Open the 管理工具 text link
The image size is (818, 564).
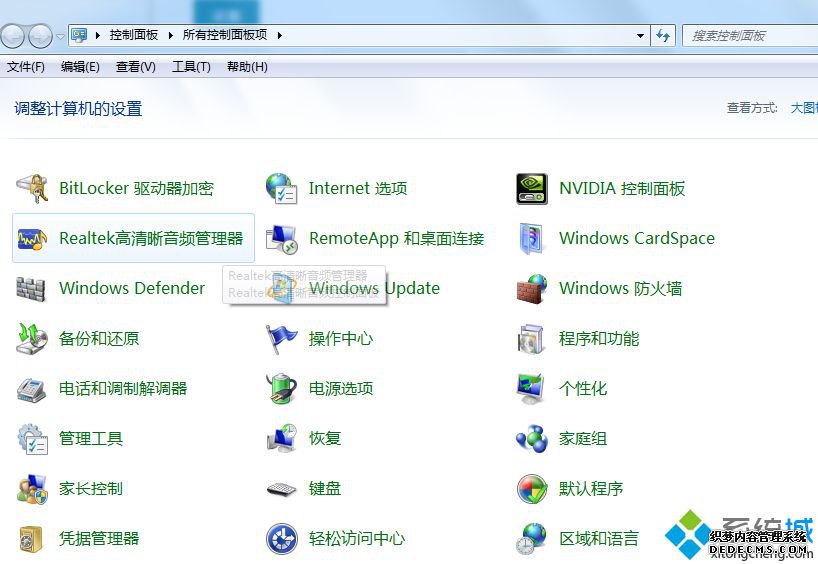click(91, 438)
